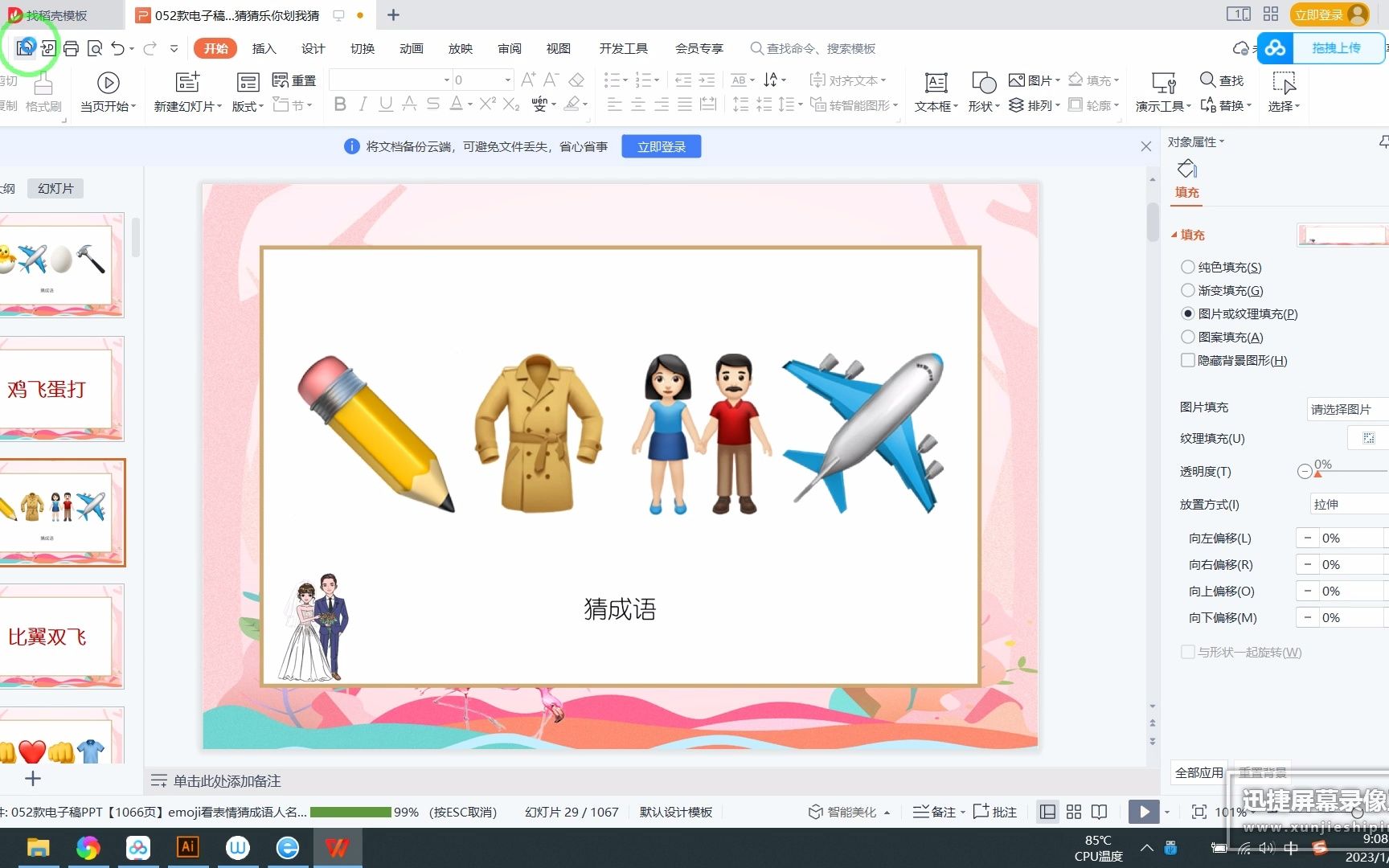
Task: Insert Text Box icon
Action: (x=936, y=82)
